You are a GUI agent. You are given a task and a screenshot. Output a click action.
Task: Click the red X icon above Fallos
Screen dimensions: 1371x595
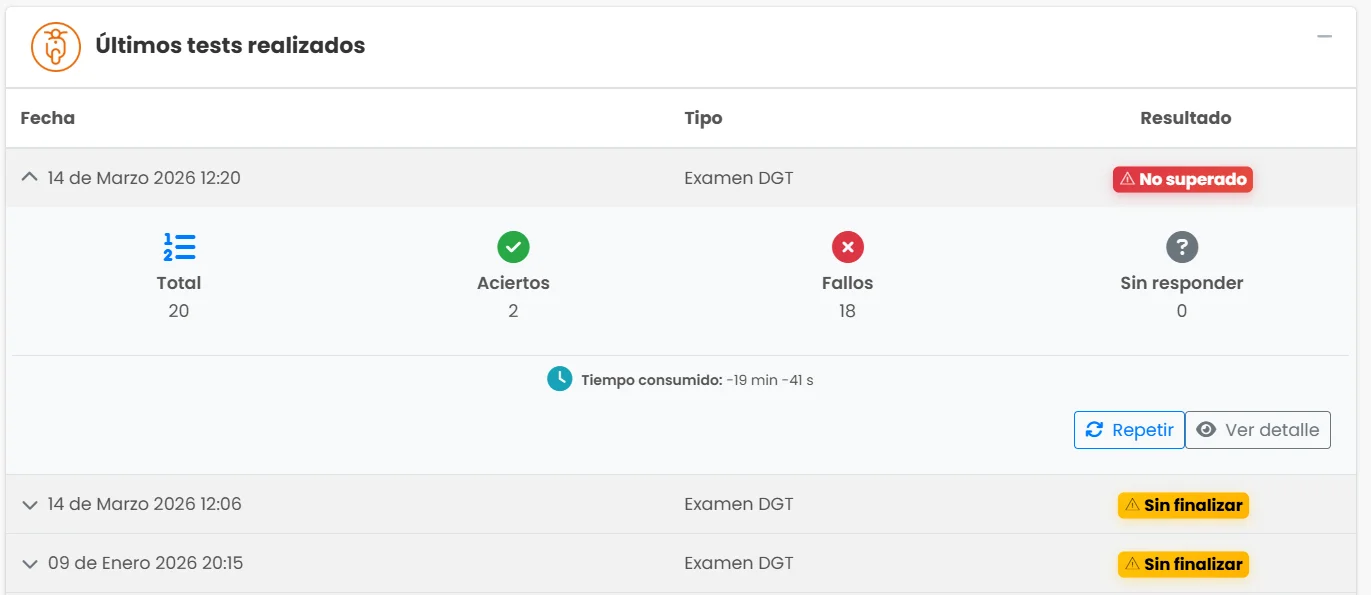847,246
